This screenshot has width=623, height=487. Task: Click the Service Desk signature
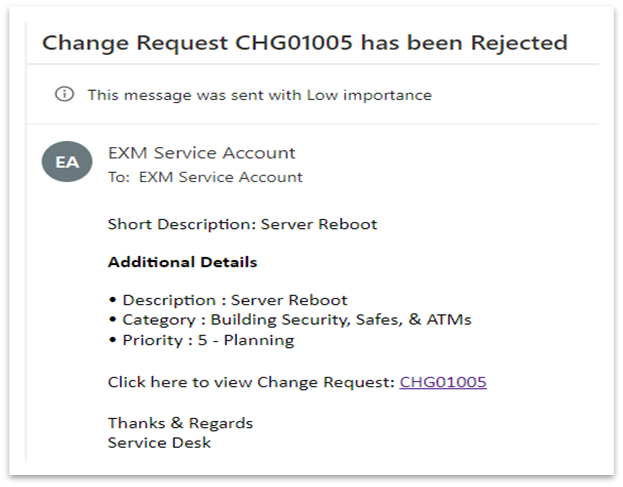pos(159,443)
